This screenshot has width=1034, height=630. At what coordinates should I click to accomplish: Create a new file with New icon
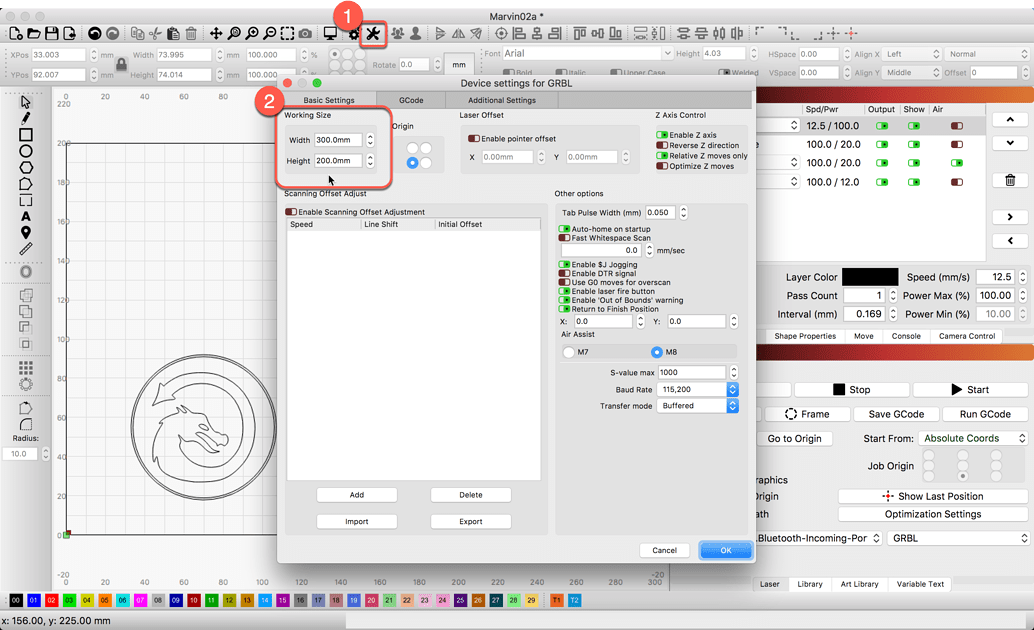[x=16, y=33]
